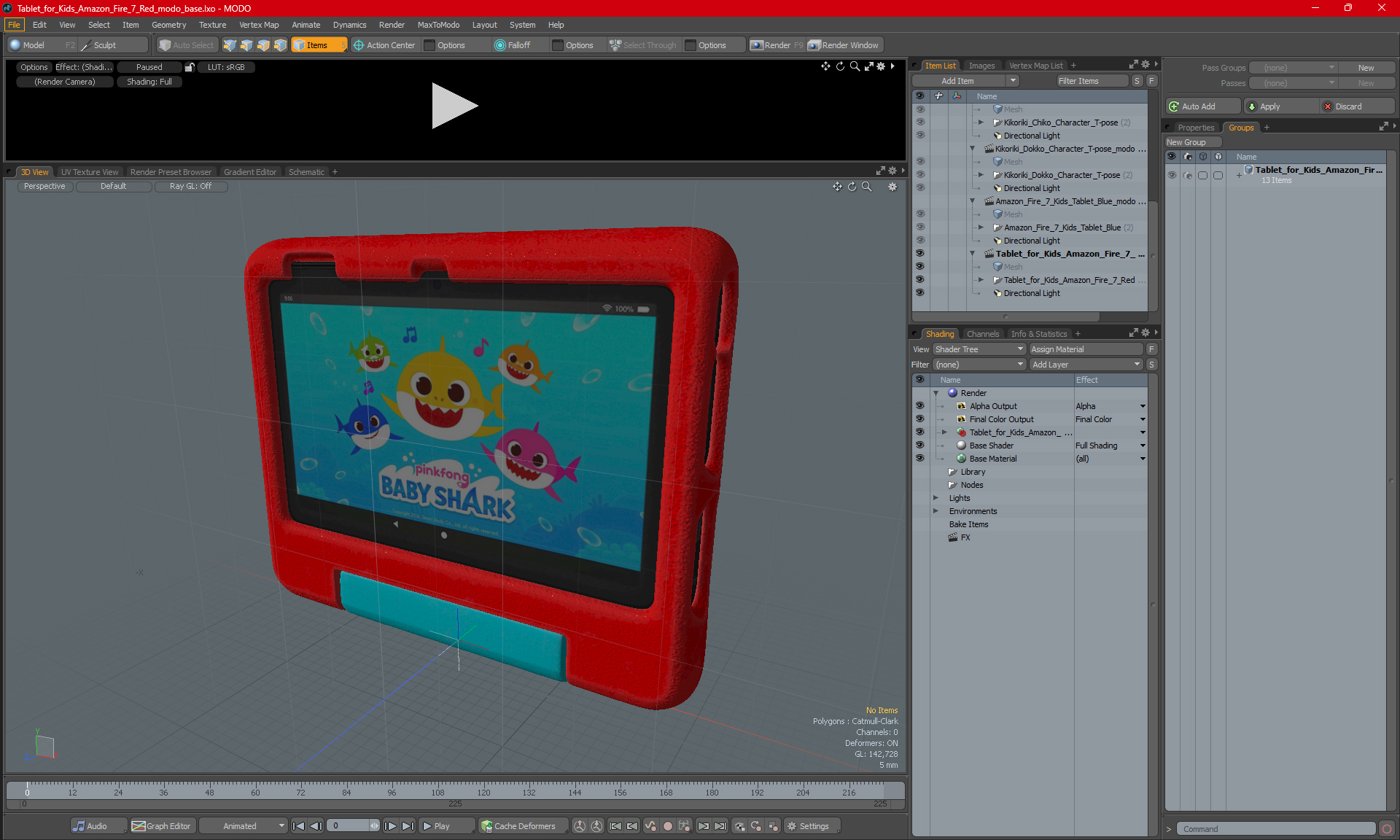Step to next frame button

pos(391,826)
